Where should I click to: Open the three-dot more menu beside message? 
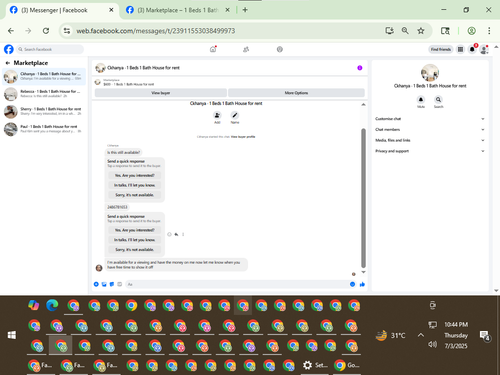click(x=183, y=234)
